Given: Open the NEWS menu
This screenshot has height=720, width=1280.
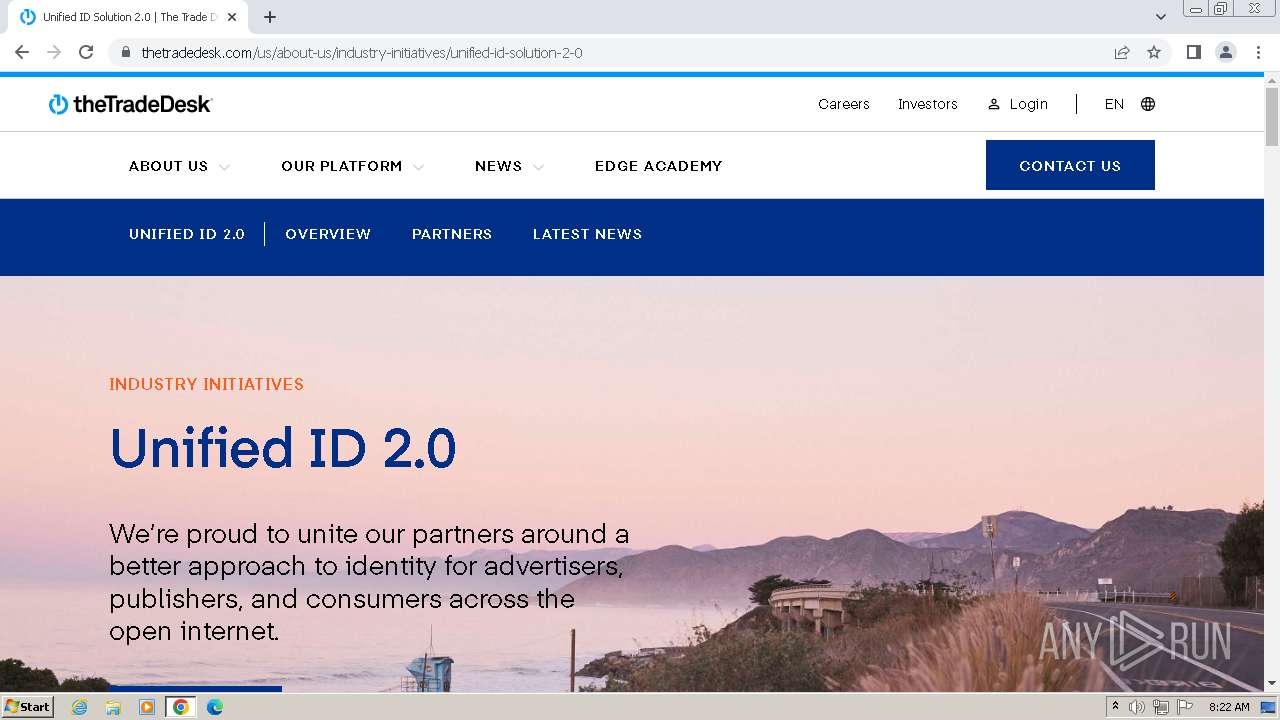Looking at the screenshot, I should click(498, 166).
